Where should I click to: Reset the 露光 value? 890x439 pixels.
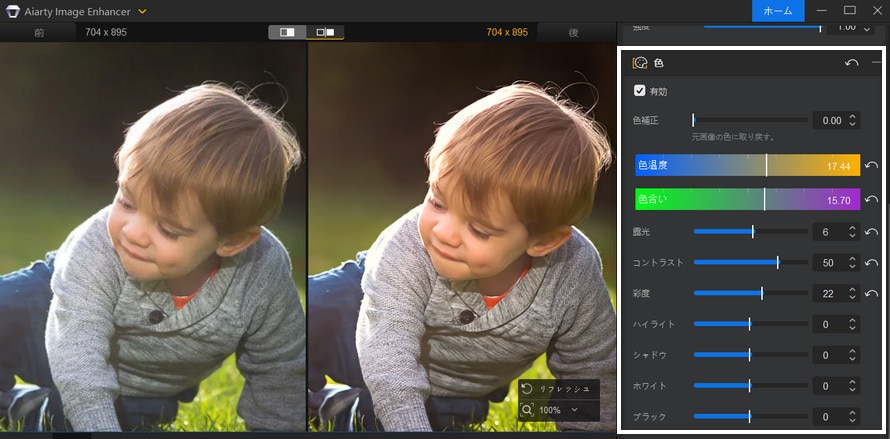point(872,232)
